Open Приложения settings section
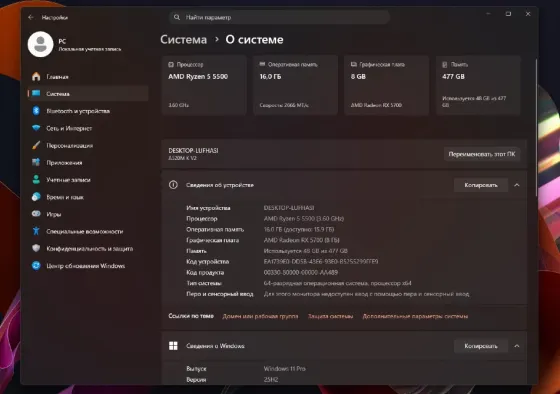The image size is (560, 394). pyautogui.click(x=88, y=162)
